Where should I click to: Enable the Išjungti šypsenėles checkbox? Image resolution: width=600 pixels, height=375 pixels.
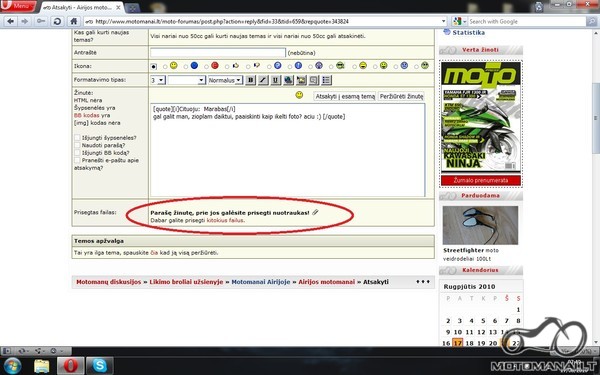coord(77,138)
